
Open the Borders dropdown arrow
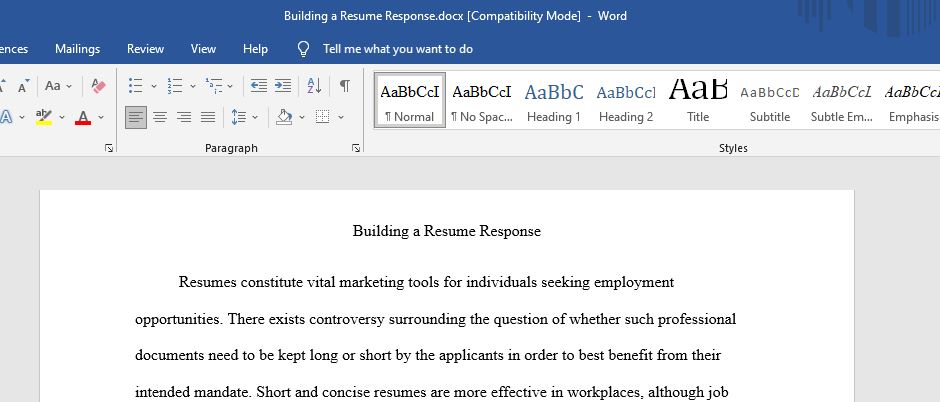(341, 117)
